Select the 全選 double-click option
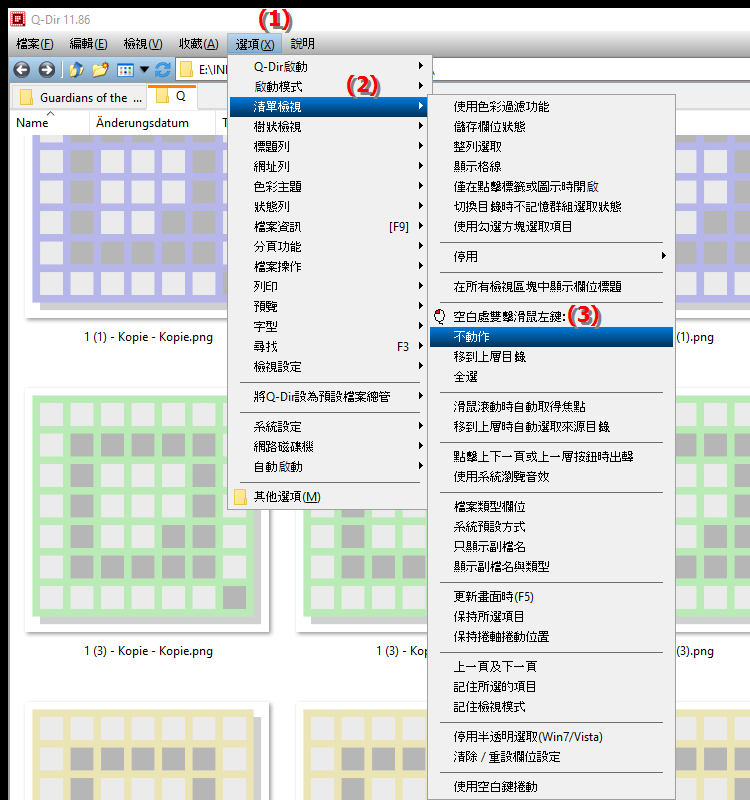 point(552,377)
